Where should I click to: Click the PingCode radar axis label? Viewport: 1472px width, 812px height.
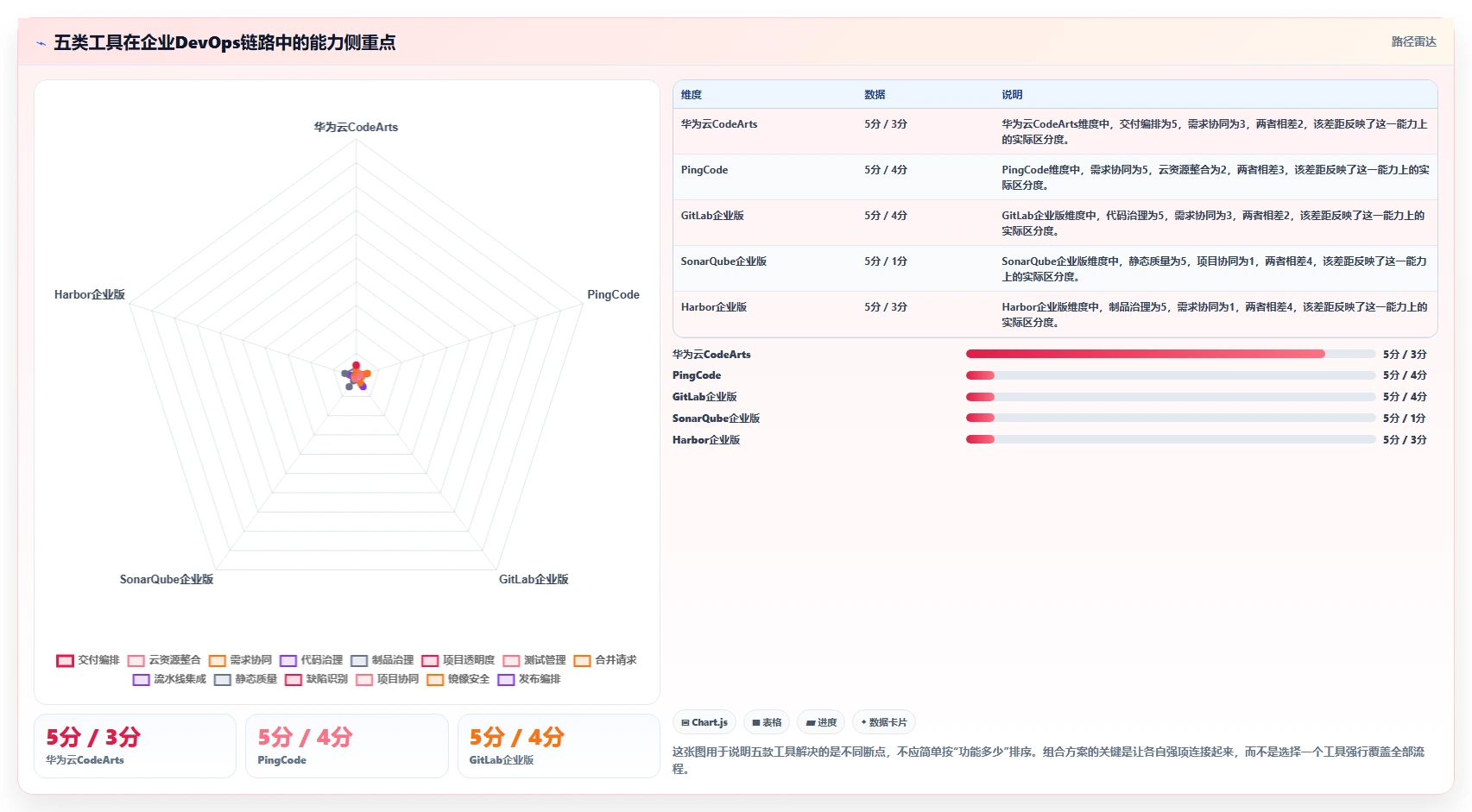[613, 294]
